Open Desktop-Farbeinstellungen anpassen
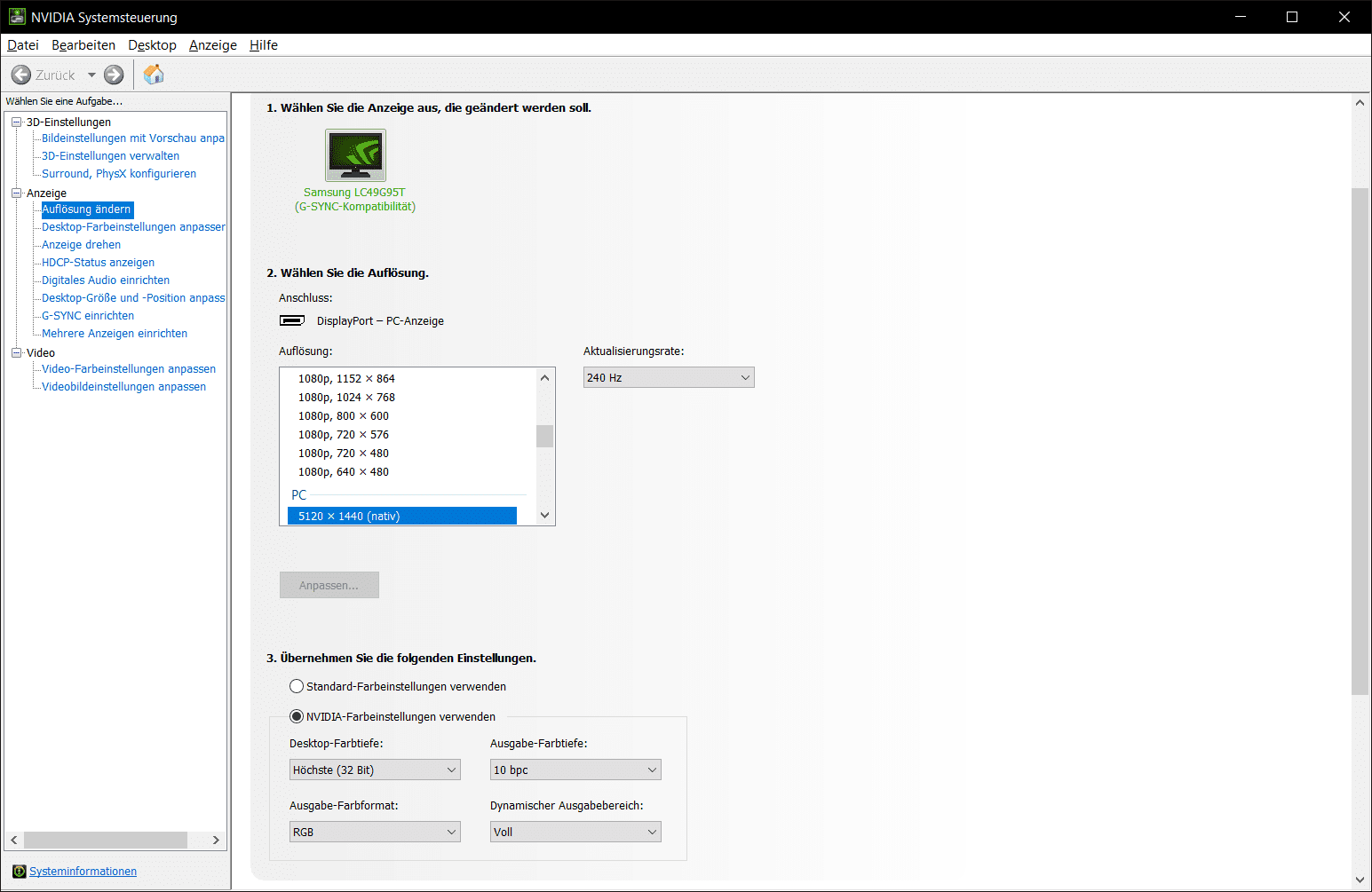 [133, 227]
